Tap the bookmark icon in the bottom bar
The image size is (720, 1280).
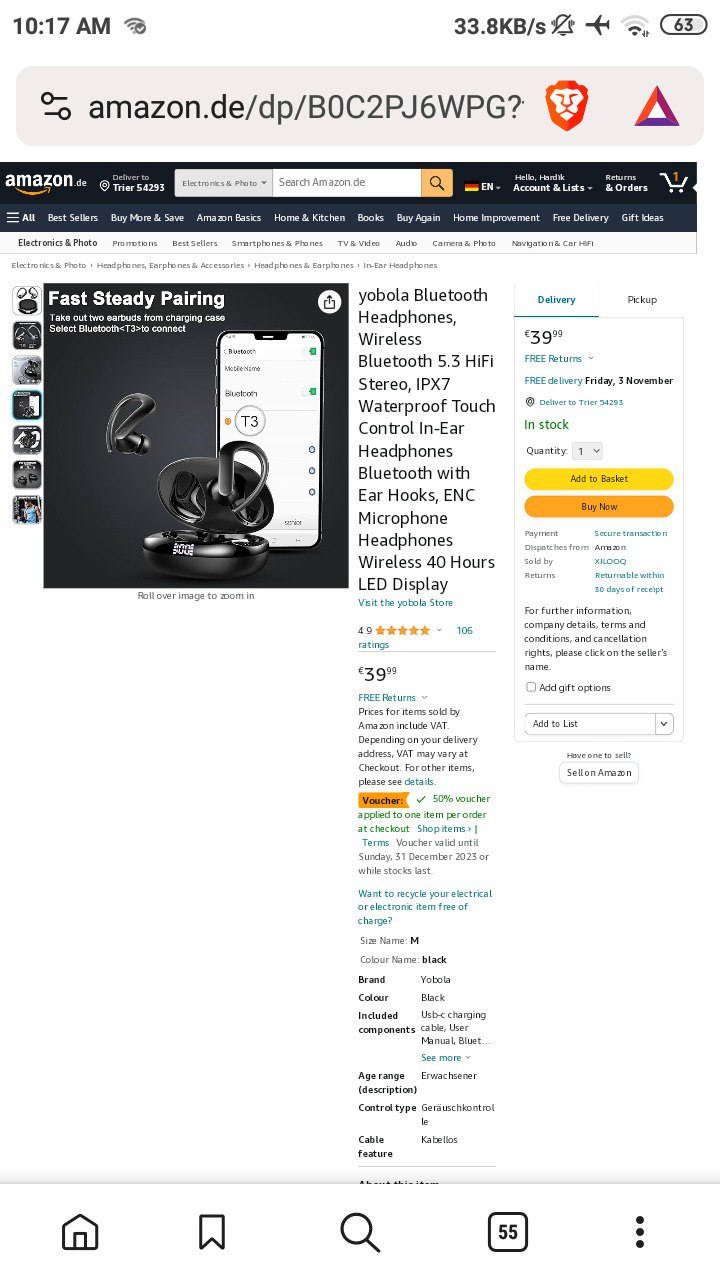coord(212,1232)
